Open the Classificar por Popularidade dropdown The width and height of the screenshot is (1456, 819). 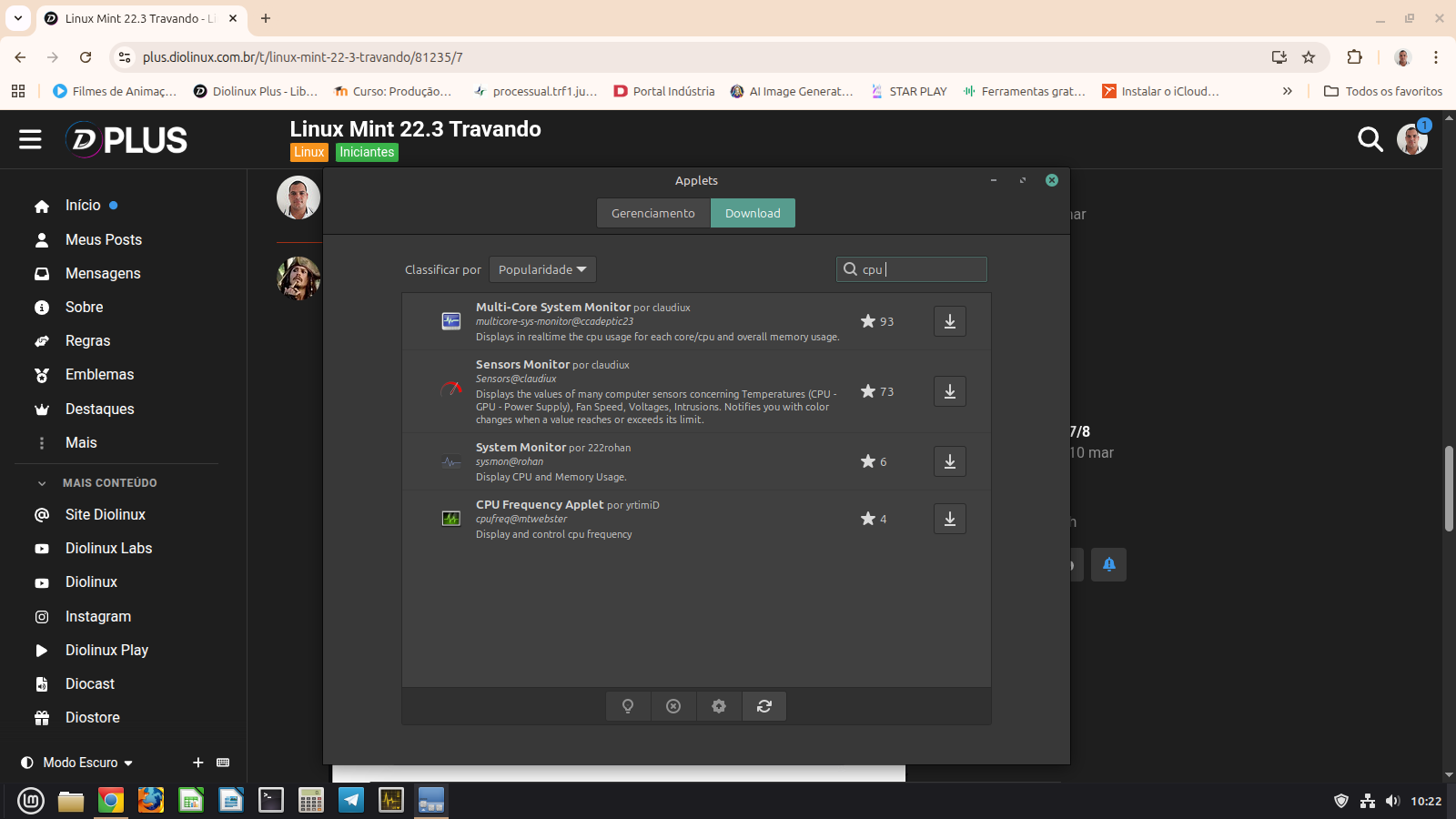point(542,269)
